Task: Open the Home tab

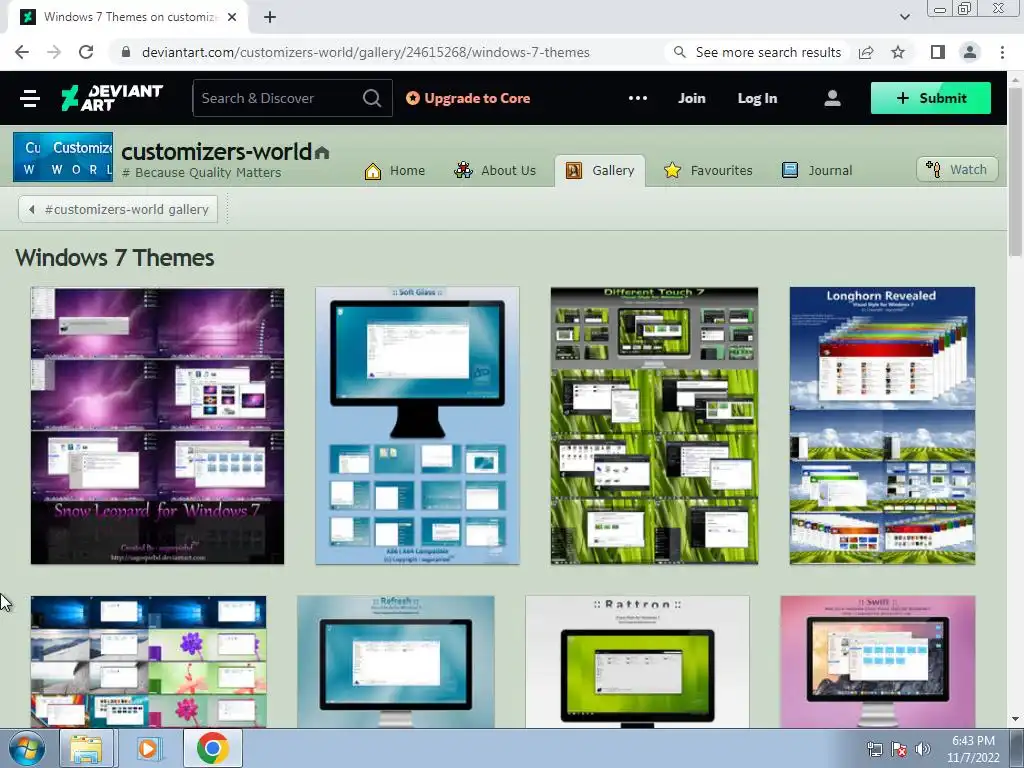Action: 394,170
